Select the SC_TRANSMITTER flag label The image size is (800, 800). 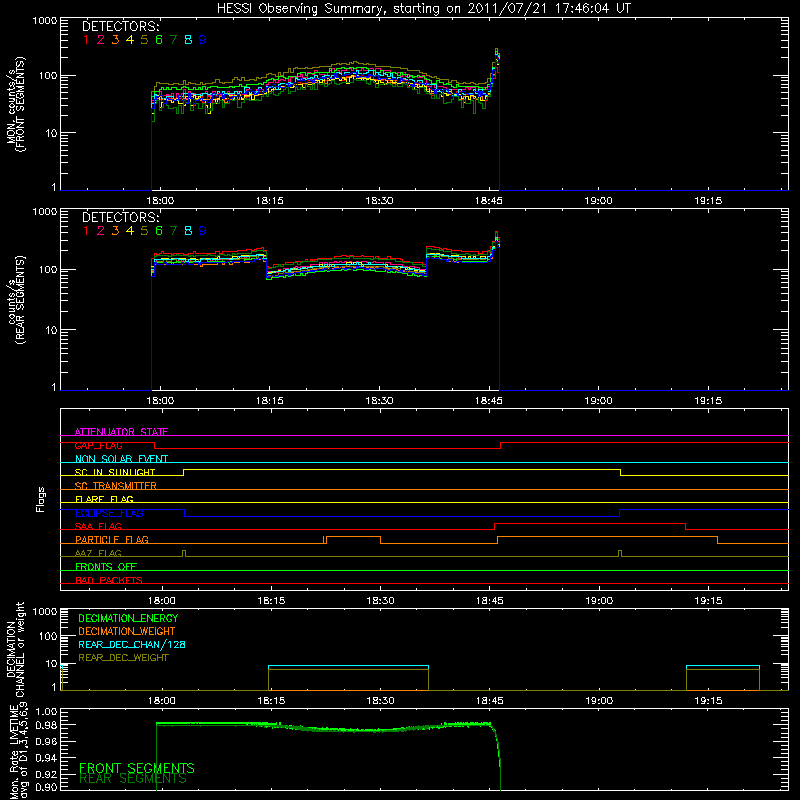115,486
